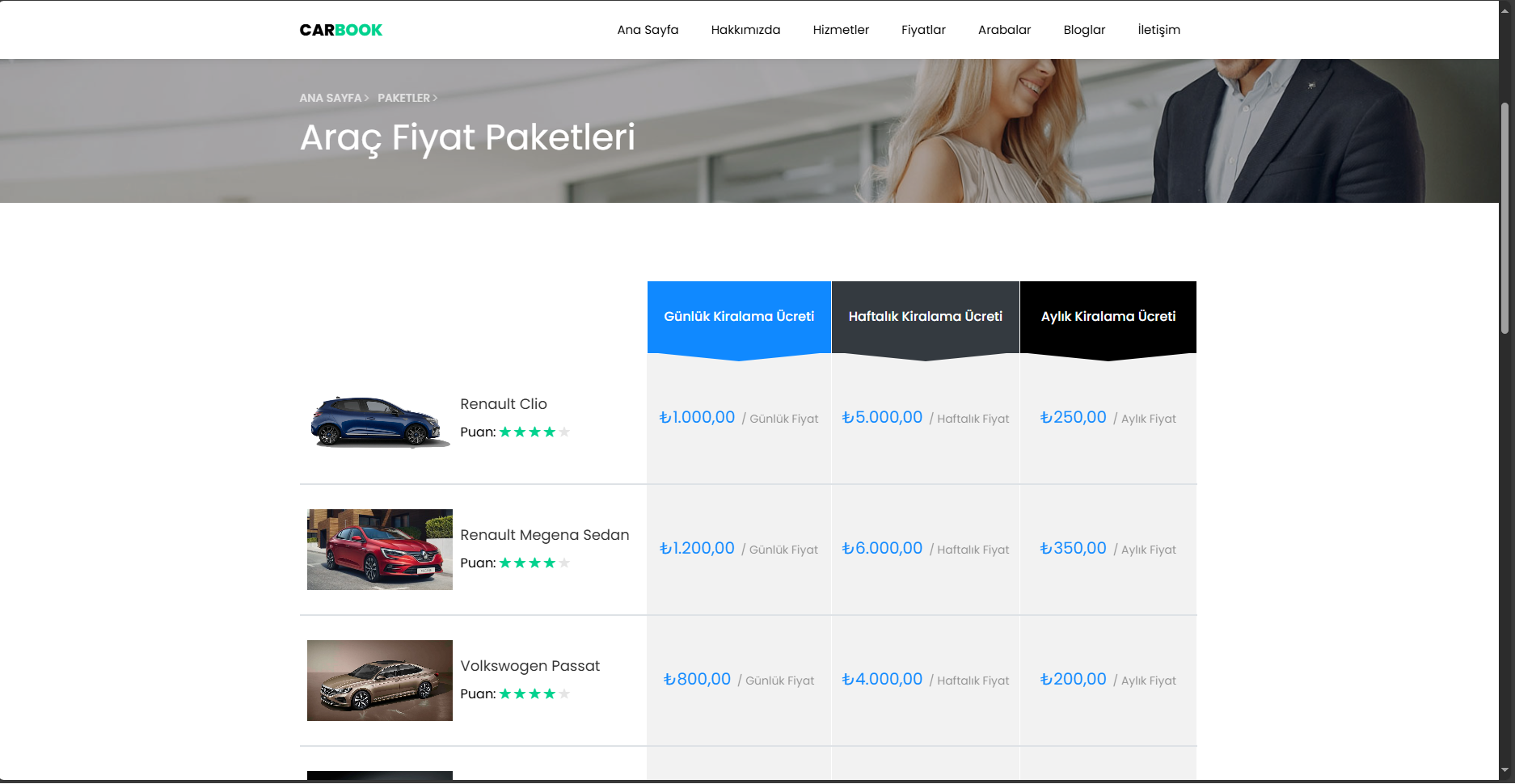Go to the İletişim page
The height and width of the screenshot is (784, 1515).
click(1158, 29)
